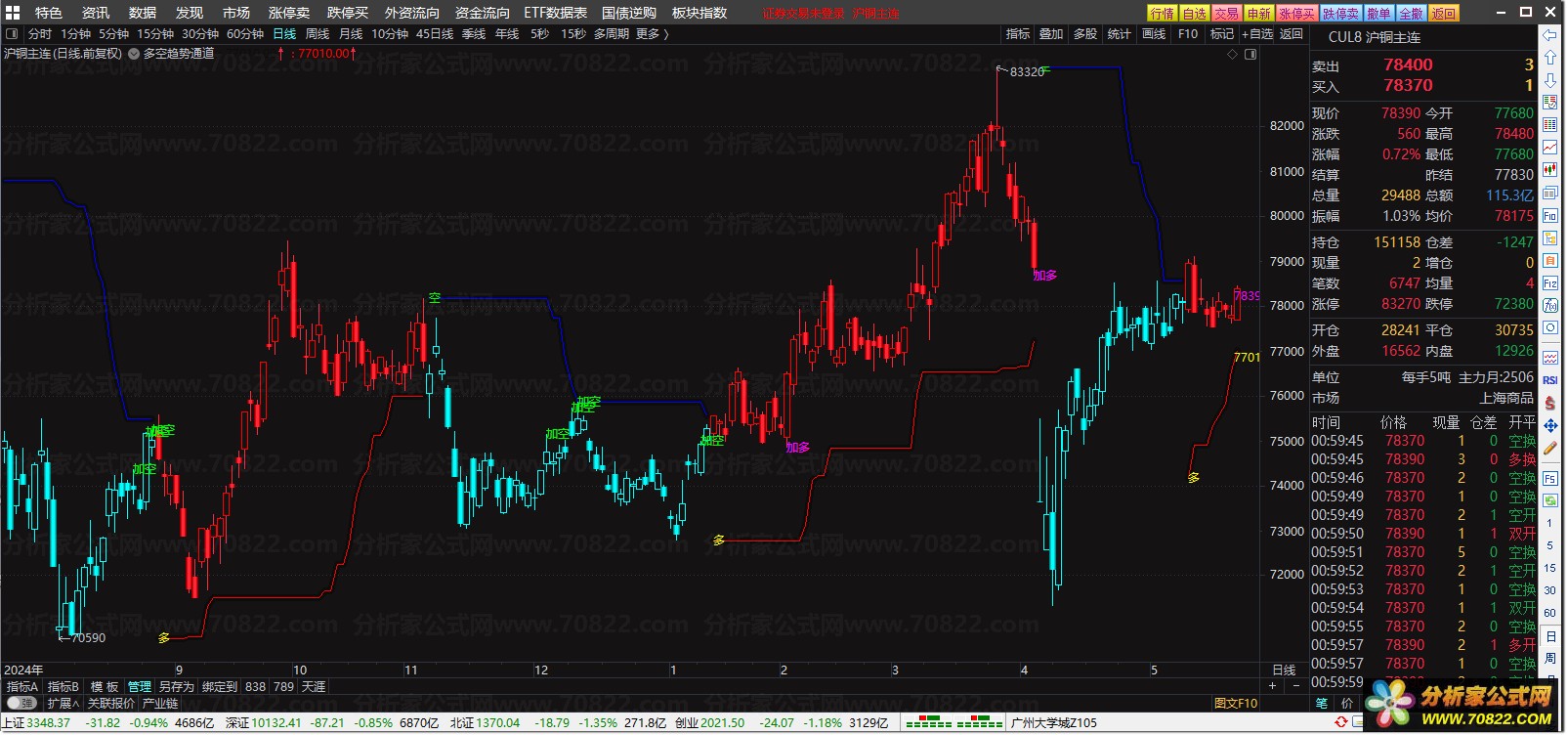Click the 全撤 cancel all button

1411,13
